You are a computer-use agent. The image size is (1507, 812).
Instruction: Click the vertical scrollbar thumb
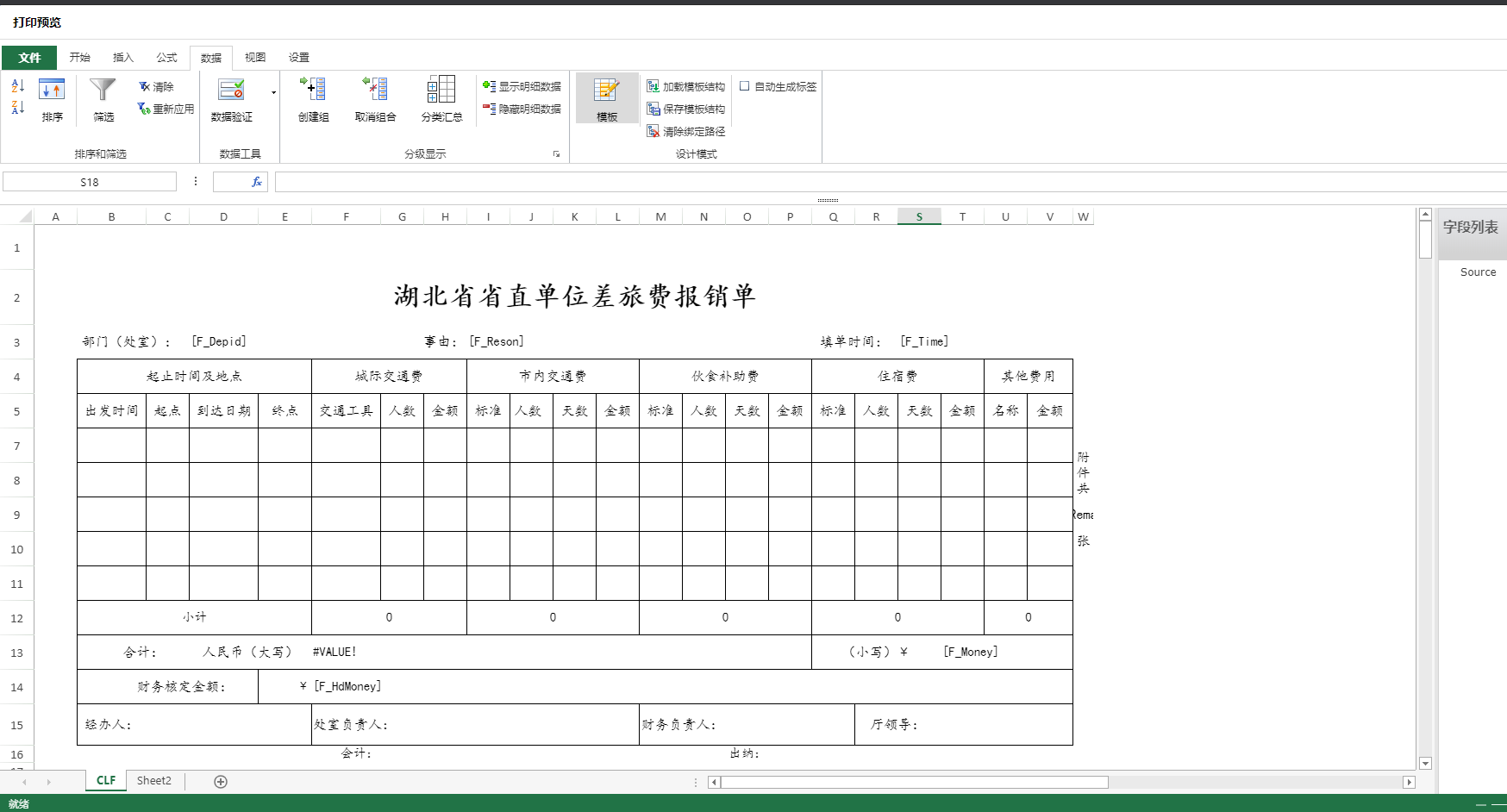1426,240
